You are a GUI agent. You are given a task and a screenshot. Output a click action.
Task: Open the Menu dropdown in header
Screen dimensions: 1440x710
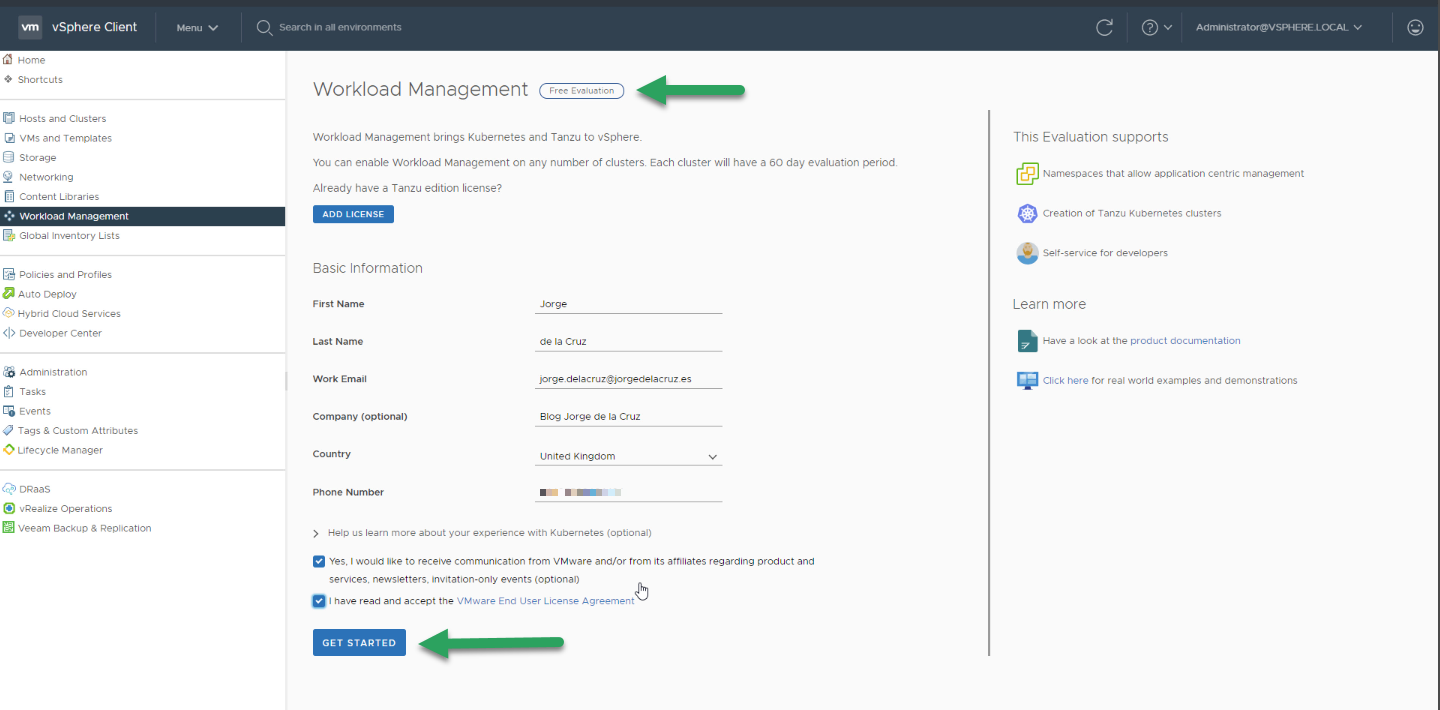click(197, 28)
